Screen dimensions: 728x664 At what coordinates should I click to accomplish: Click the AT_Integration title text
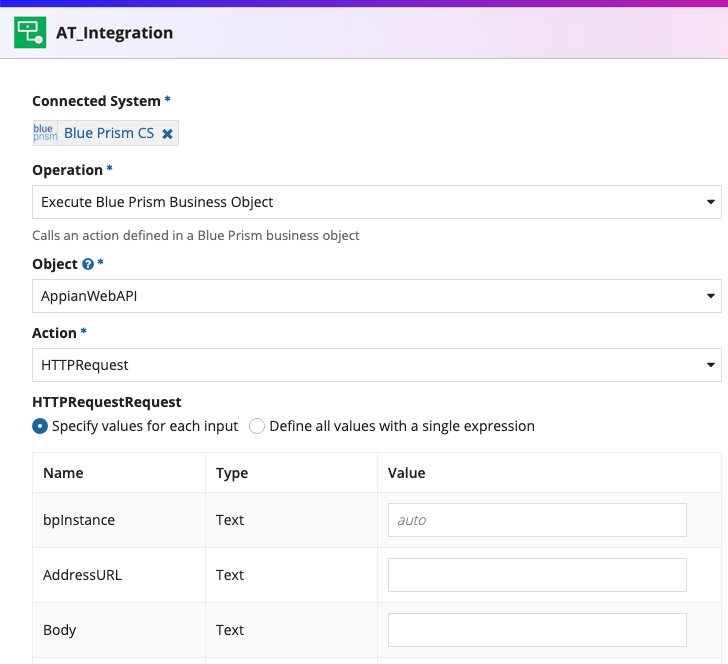[x=114, y=33]
